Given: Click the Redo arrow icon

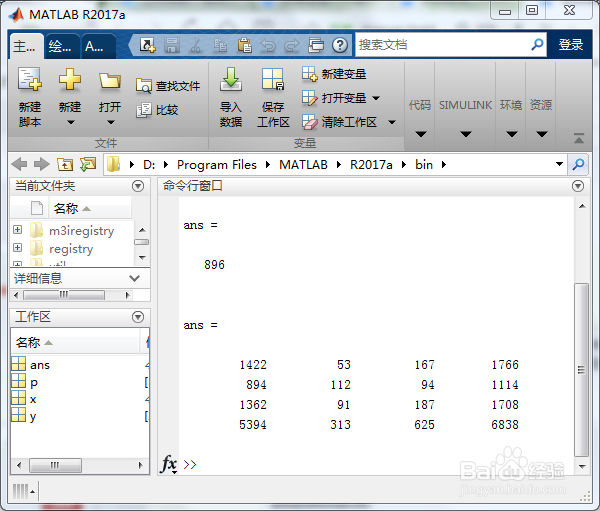Looking at the screenshot, I should tap(292, 46).
